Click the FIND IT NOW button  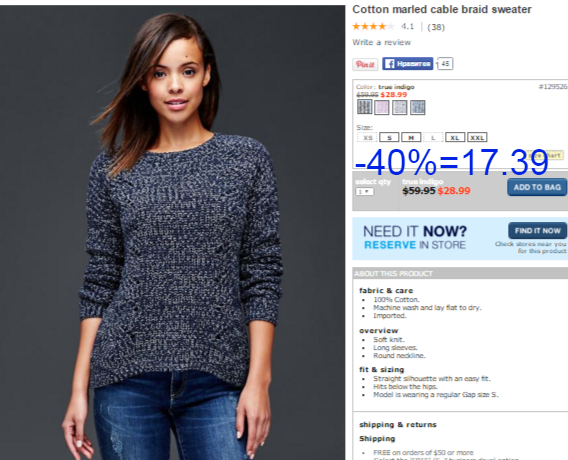(538, 231)
